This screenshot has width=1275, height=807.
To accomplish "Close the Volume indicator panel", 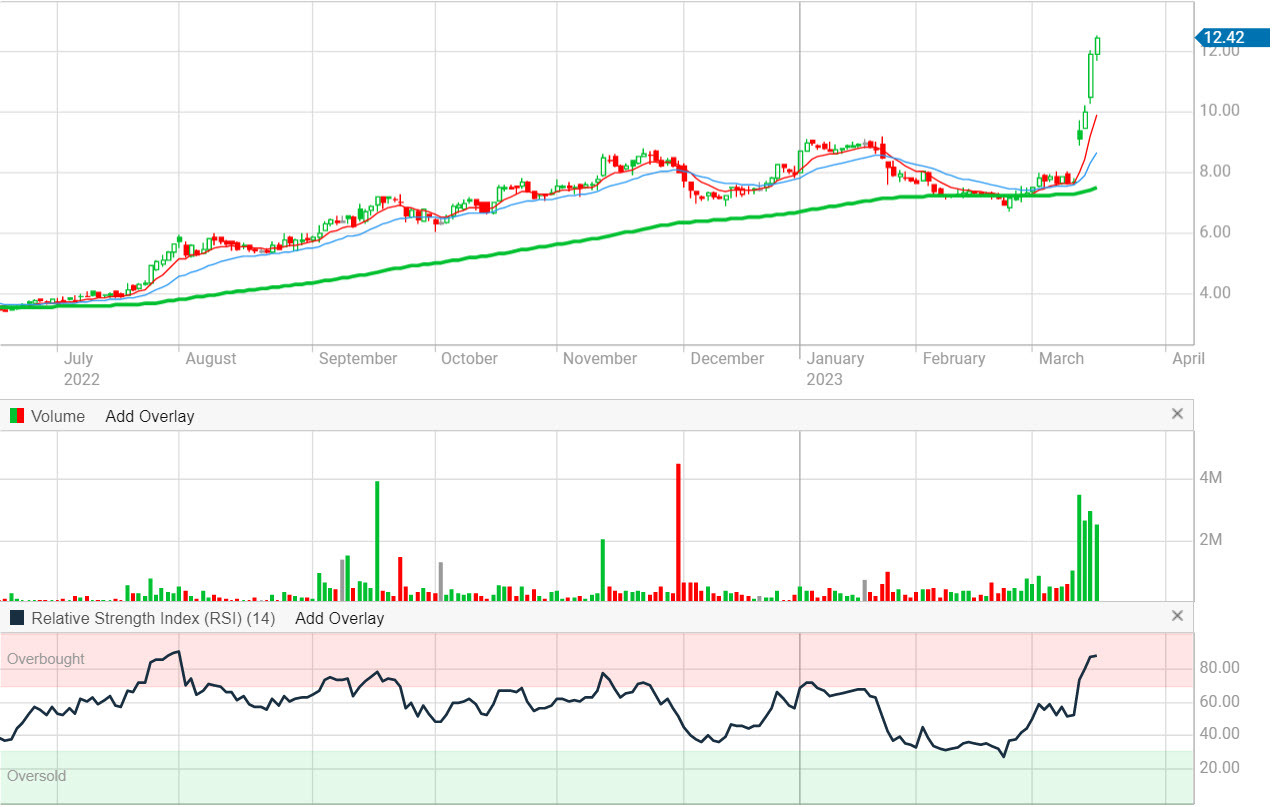I will coord(1177,414).
